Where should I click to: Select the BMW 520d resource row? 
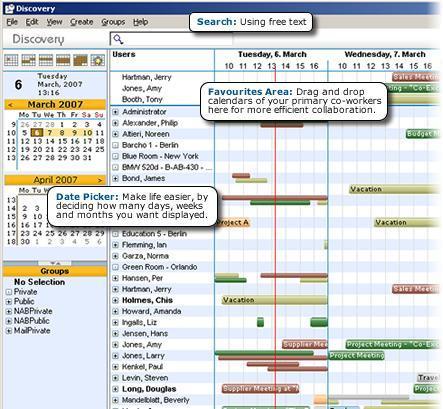(x=167, y=167)
